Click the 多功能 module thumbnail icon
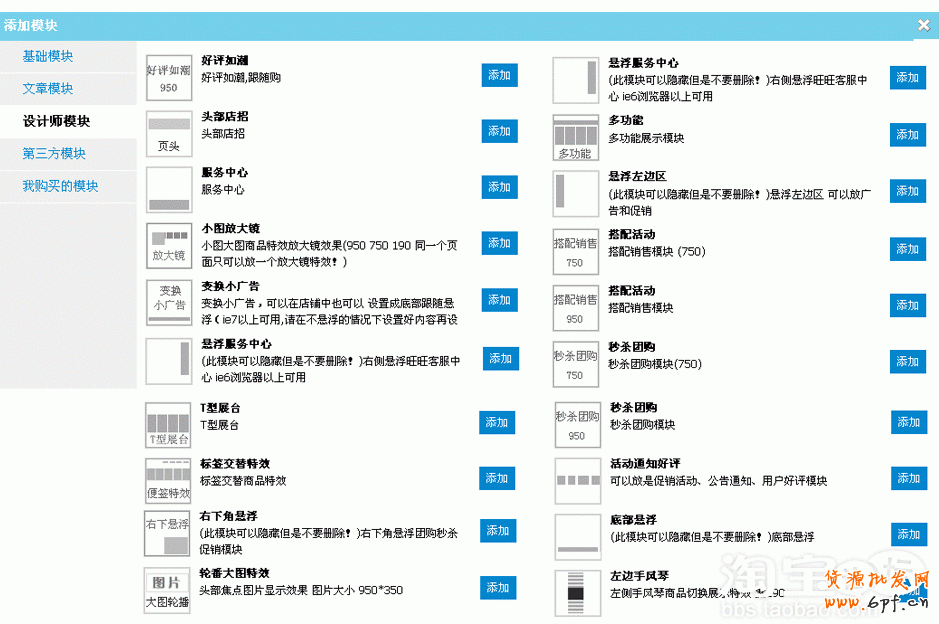The height and width of the screenshot is (624, 939). (x=575, y=138)
